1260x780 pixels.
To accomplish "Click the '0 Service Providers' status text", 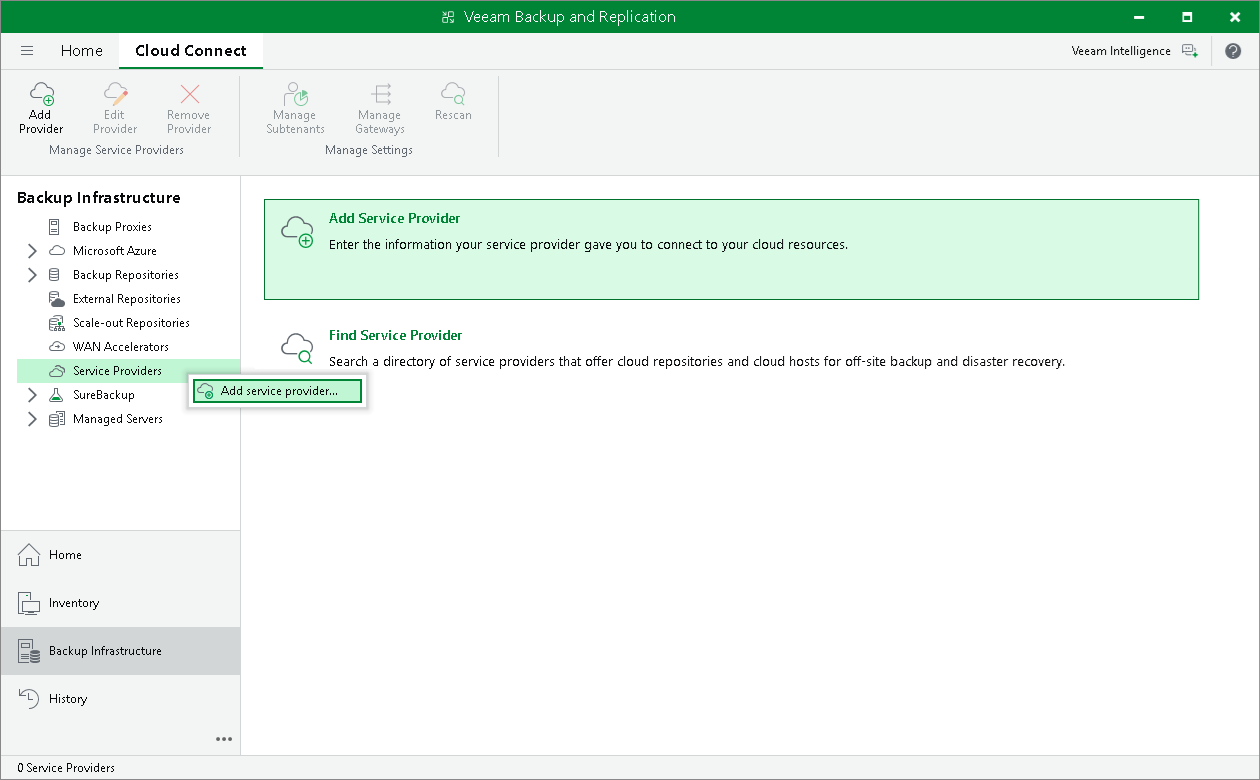I will click(66, 768).
